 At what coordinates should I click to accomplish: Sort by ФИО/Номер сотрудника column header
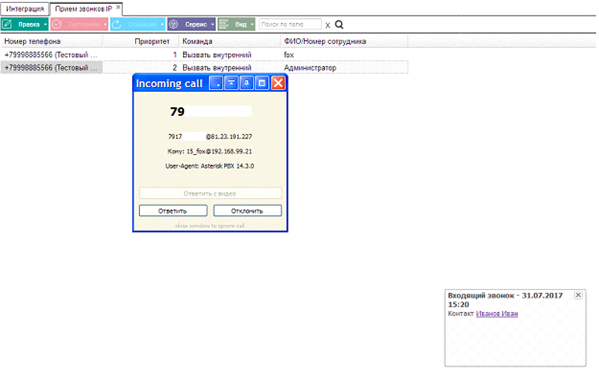[344, 41]
